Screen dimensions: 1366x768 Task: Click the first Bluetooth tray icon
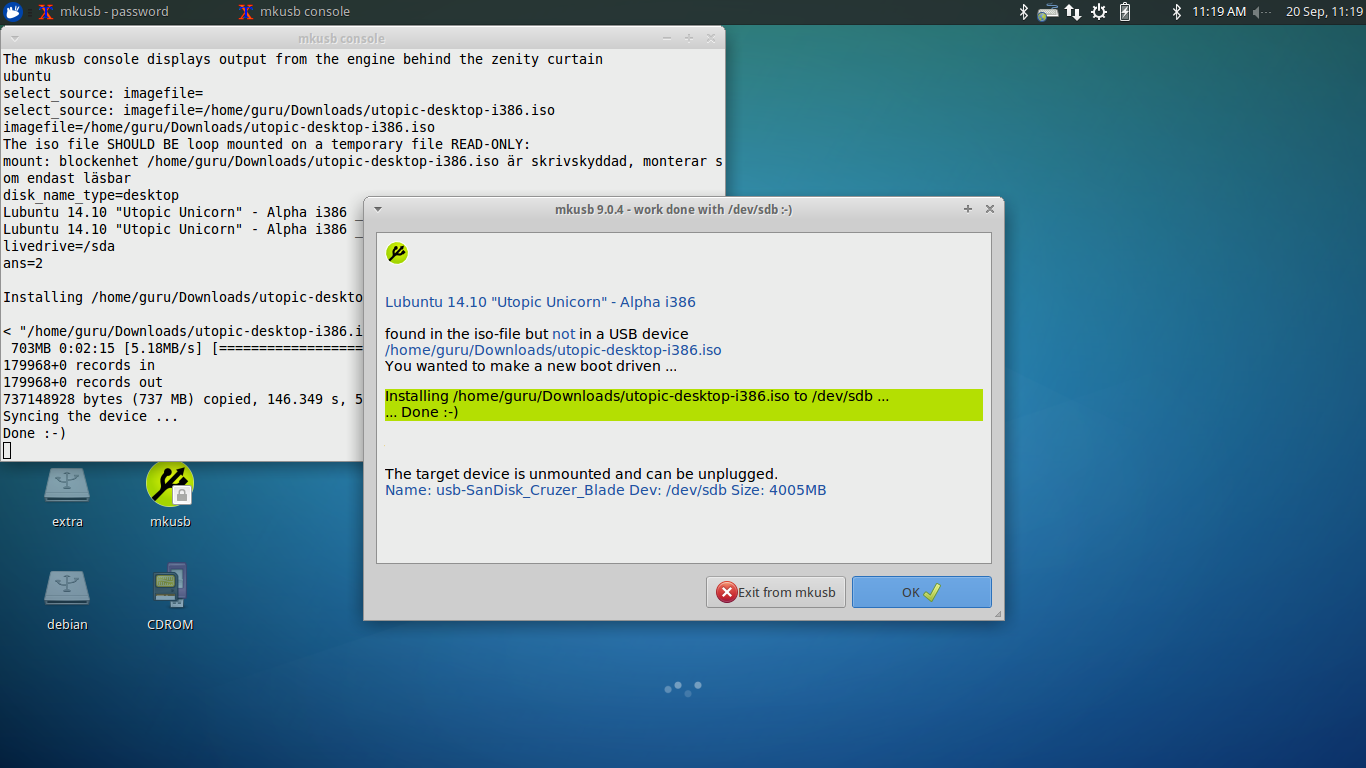click(1023, 12)
